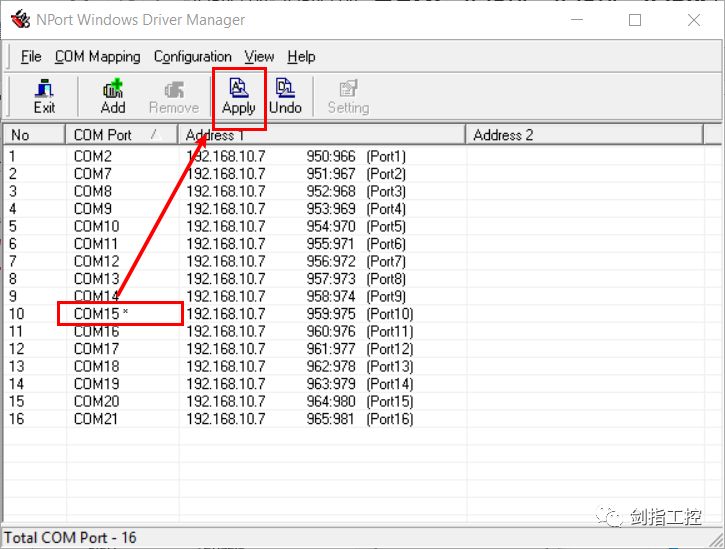Click the NPort app icon in title bar

pyautogui.click(x=20, y=19)
